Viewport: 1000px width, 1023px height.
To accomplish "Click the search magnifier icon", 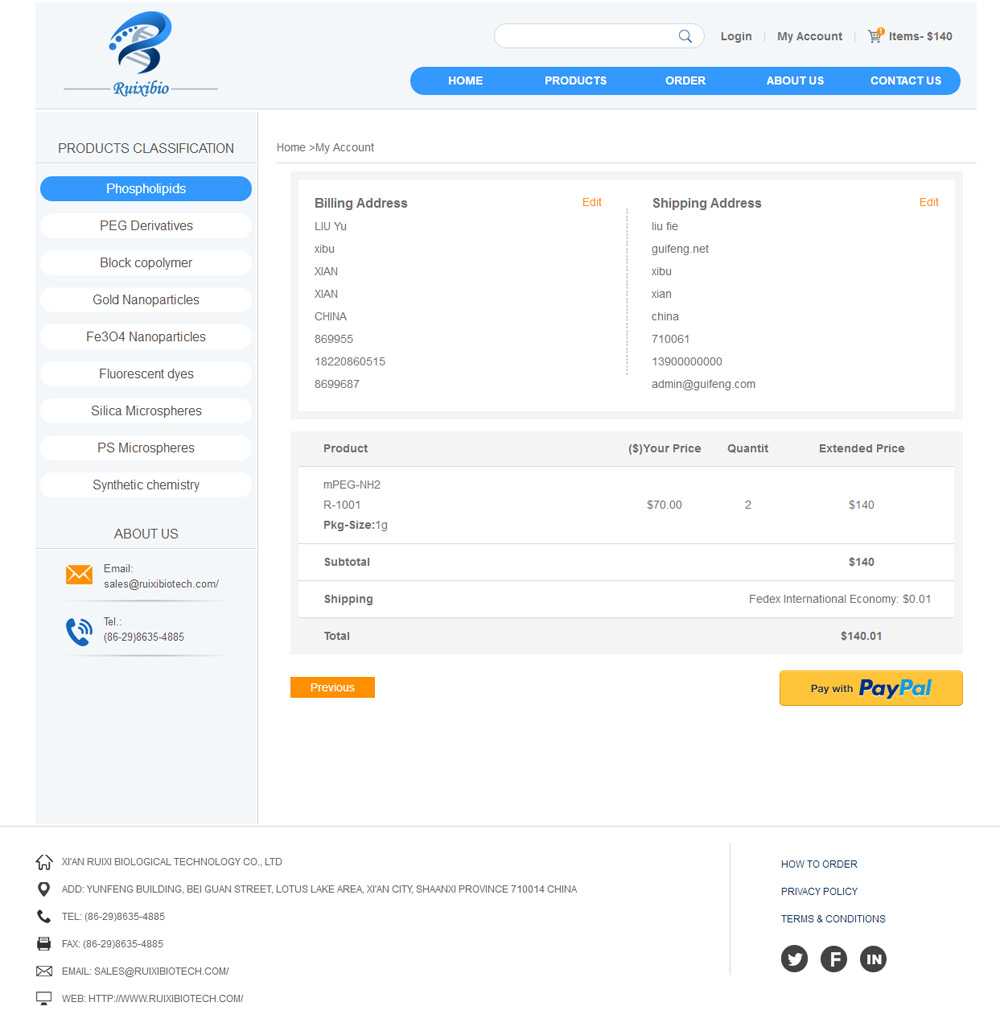I will pyautogui.click(x=685, y=36).
